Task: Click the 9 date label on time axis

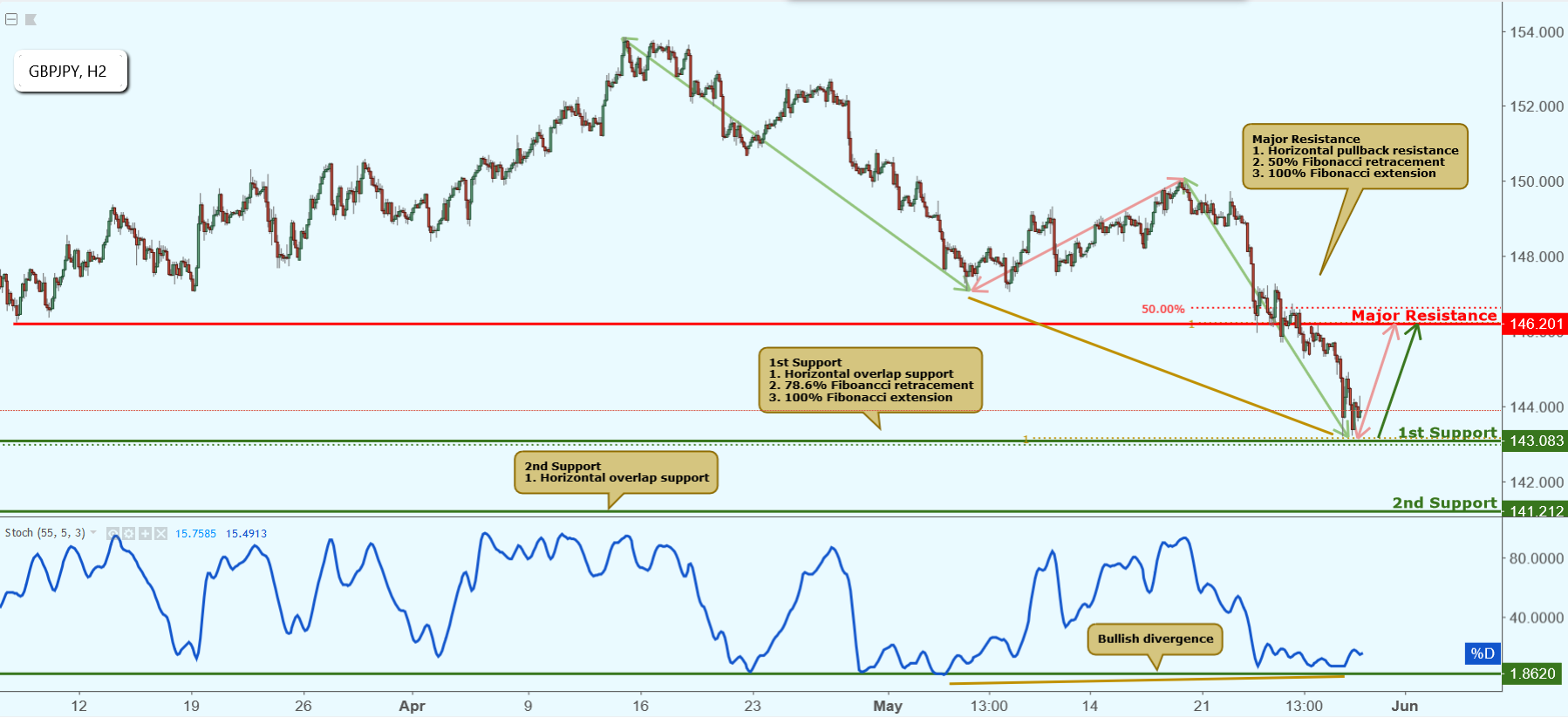Action: (x=528, y=706)
